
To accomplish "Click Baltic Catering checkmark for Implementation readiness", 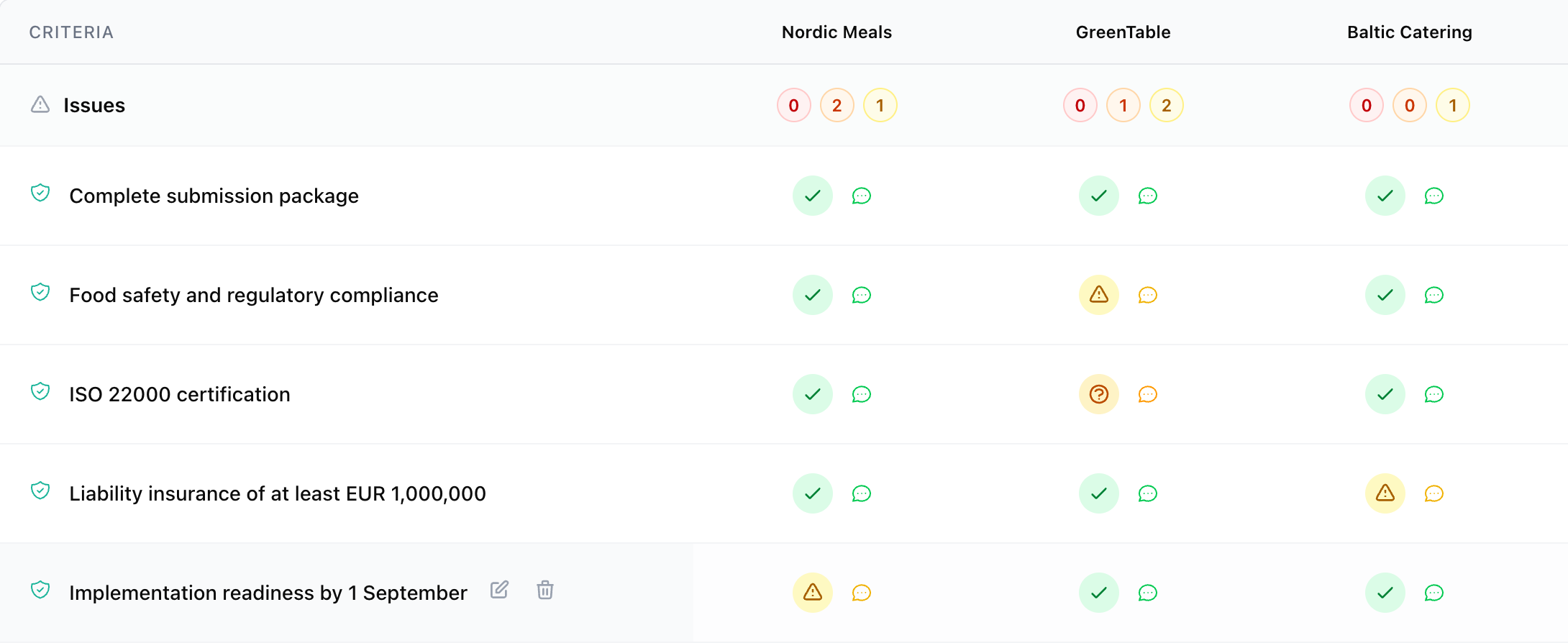I will click(x=1385, y=593).
